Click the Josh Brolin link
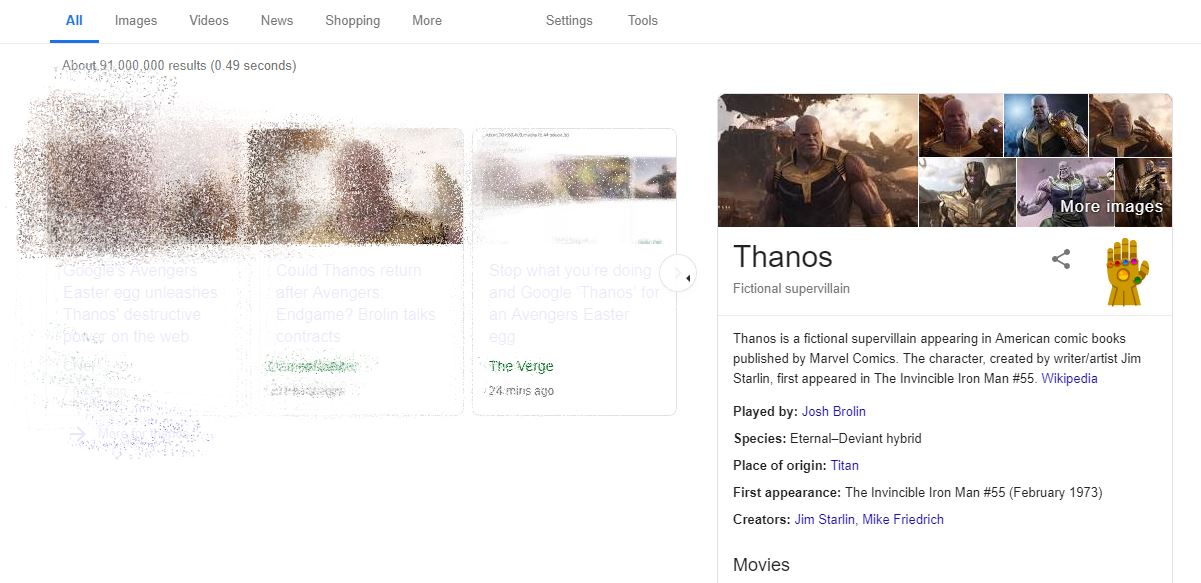Screen dimensions: 1201x583 click(833, 411)
